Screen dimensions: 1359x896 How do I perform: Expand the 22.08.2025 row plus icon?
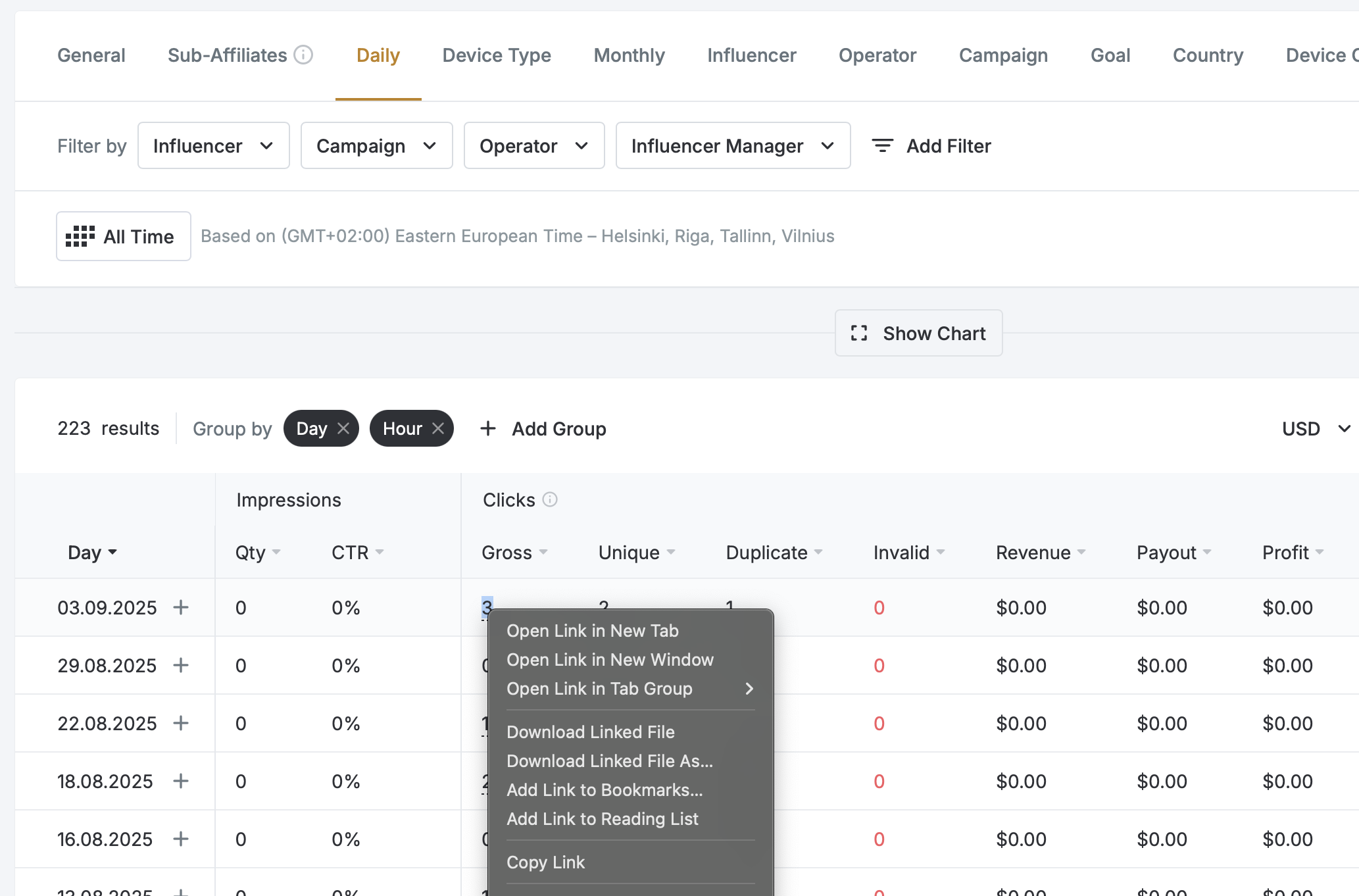181,723
